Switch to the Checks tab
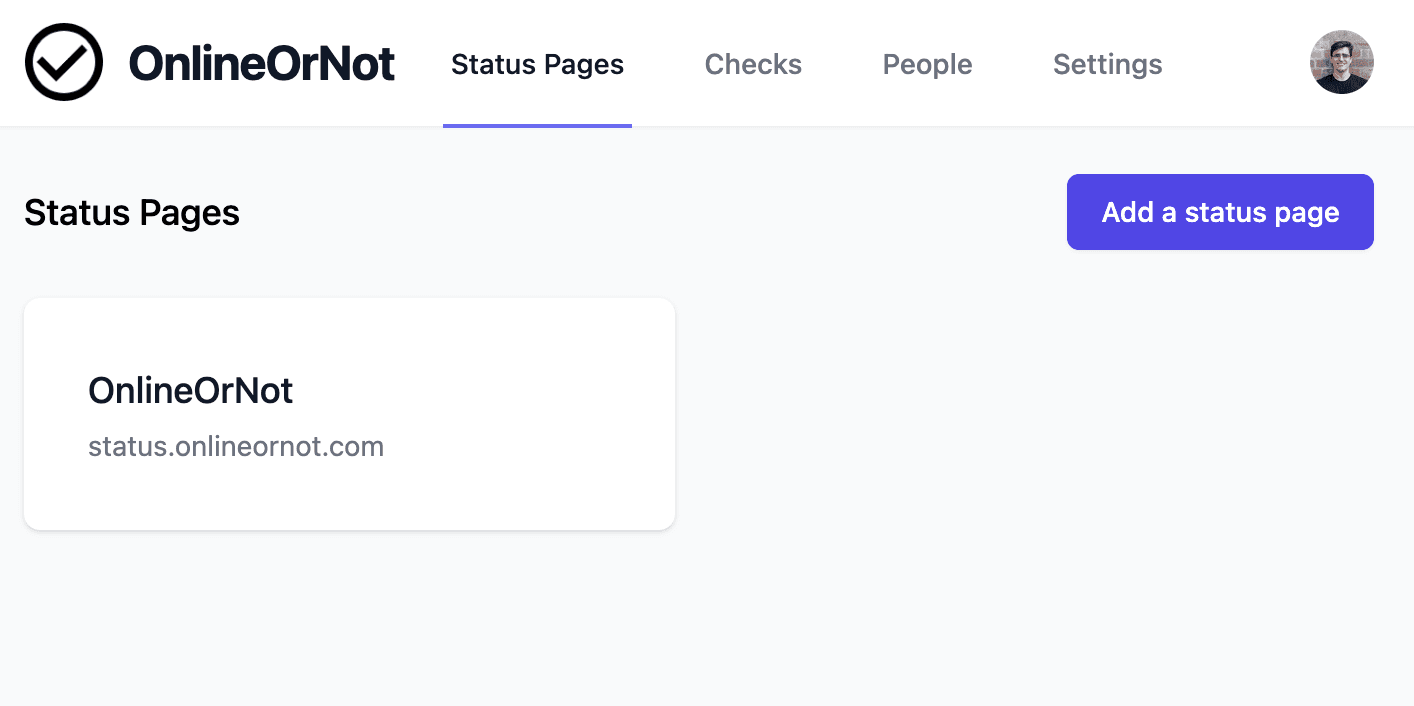 coord(753,64)
